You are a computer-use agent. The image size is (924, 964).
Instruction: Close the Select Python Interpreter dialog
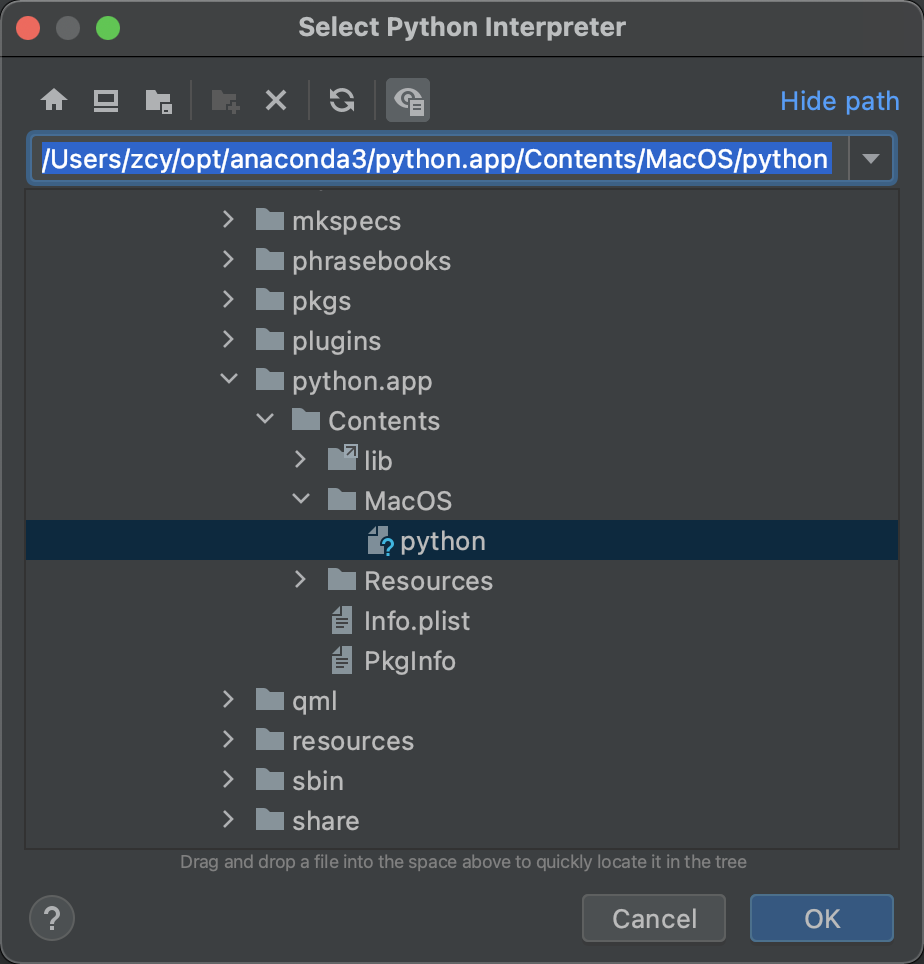point(28,28)
